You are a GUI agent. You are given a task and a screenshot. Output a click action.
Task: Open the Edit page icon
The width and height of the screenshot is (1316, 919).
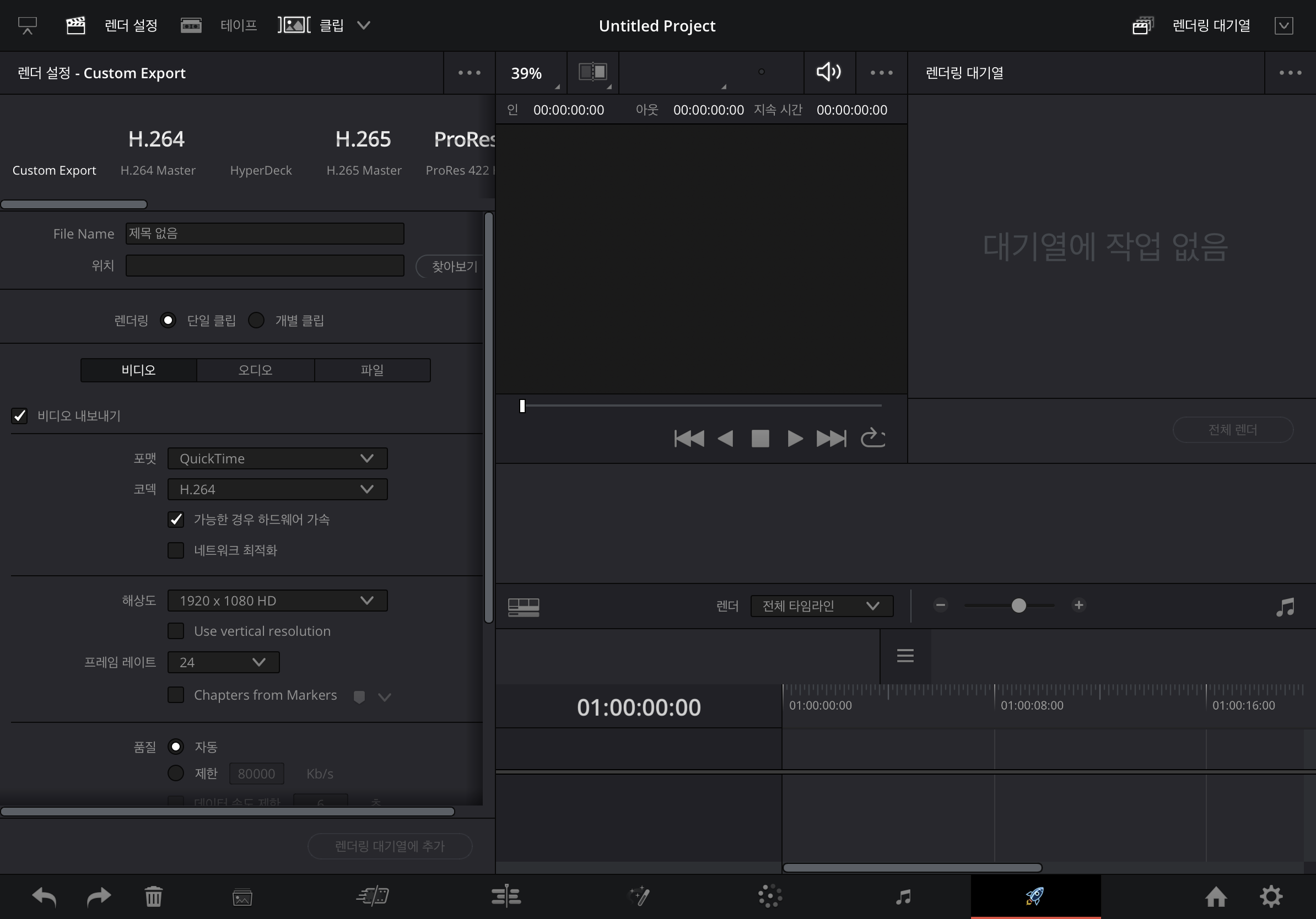pyautogui.click(x=506, y=896)
